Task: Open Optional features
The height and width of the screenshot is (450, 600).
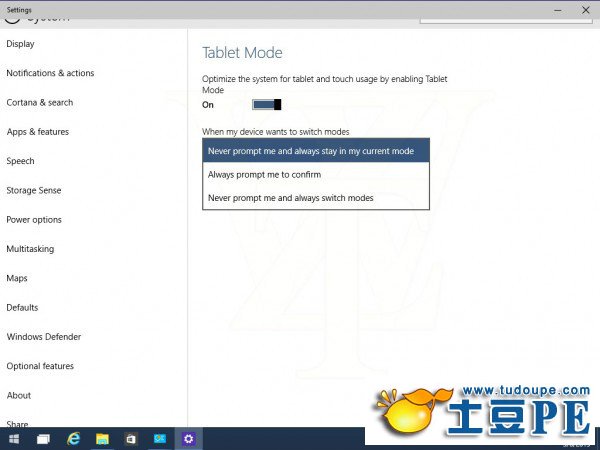Action: tap(40, 366)
